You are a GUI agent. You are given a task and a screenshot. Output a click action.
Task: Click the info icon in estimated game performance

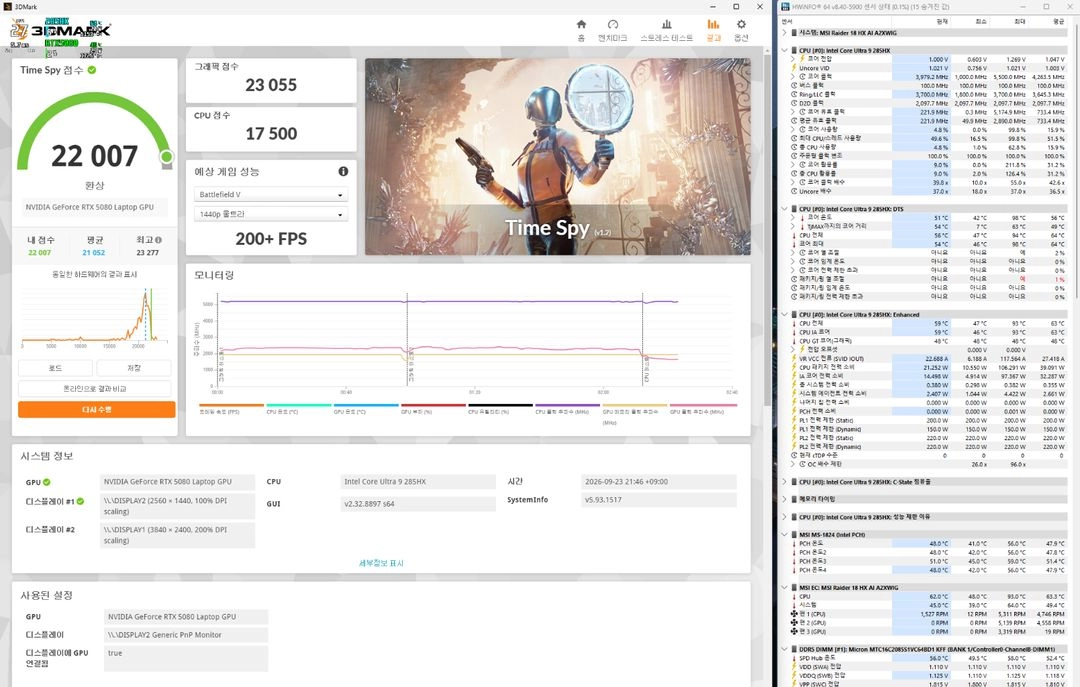point(343,171)
